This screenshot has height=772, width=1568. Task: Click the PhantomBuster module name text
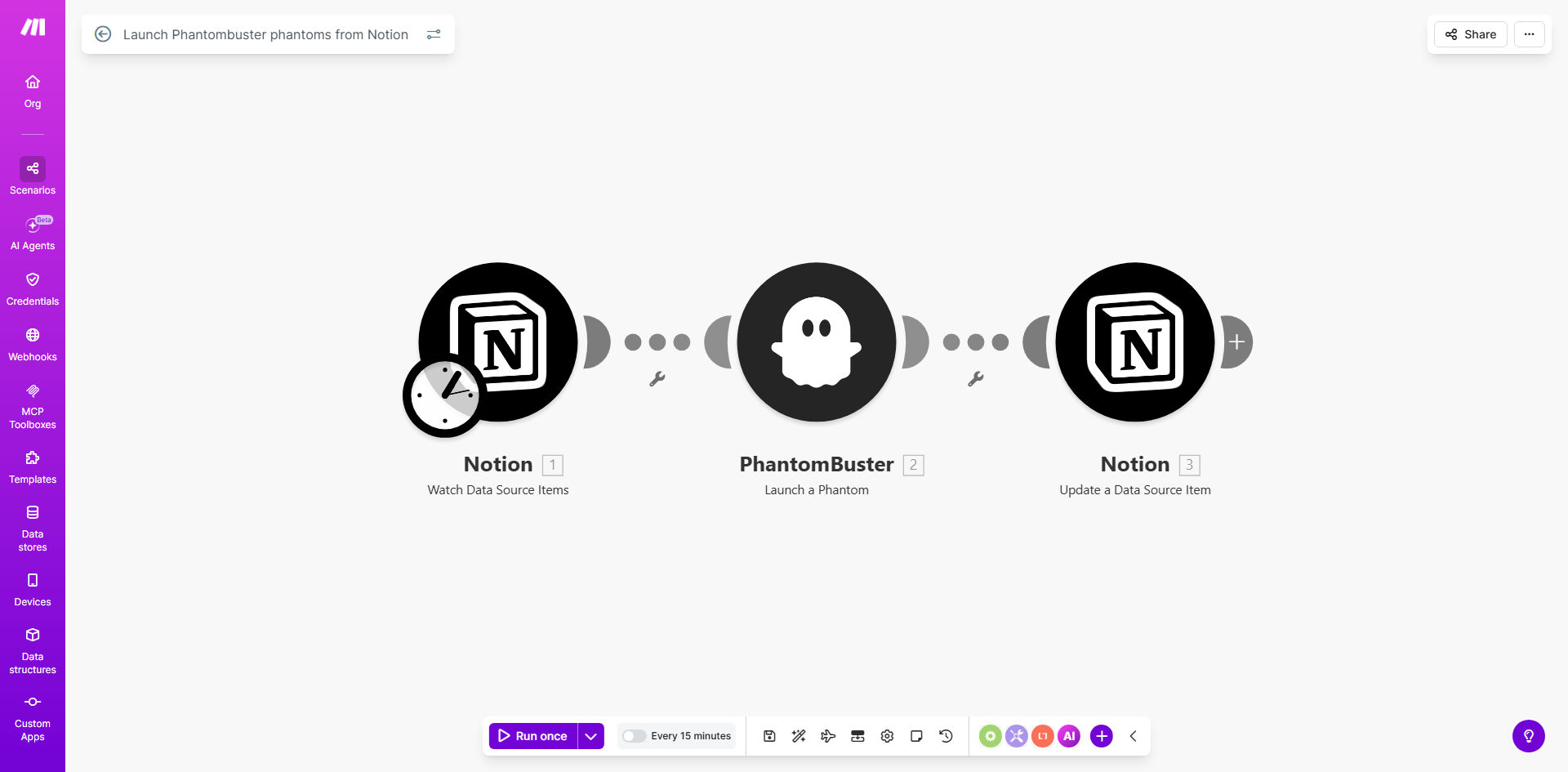pos(817,464)
